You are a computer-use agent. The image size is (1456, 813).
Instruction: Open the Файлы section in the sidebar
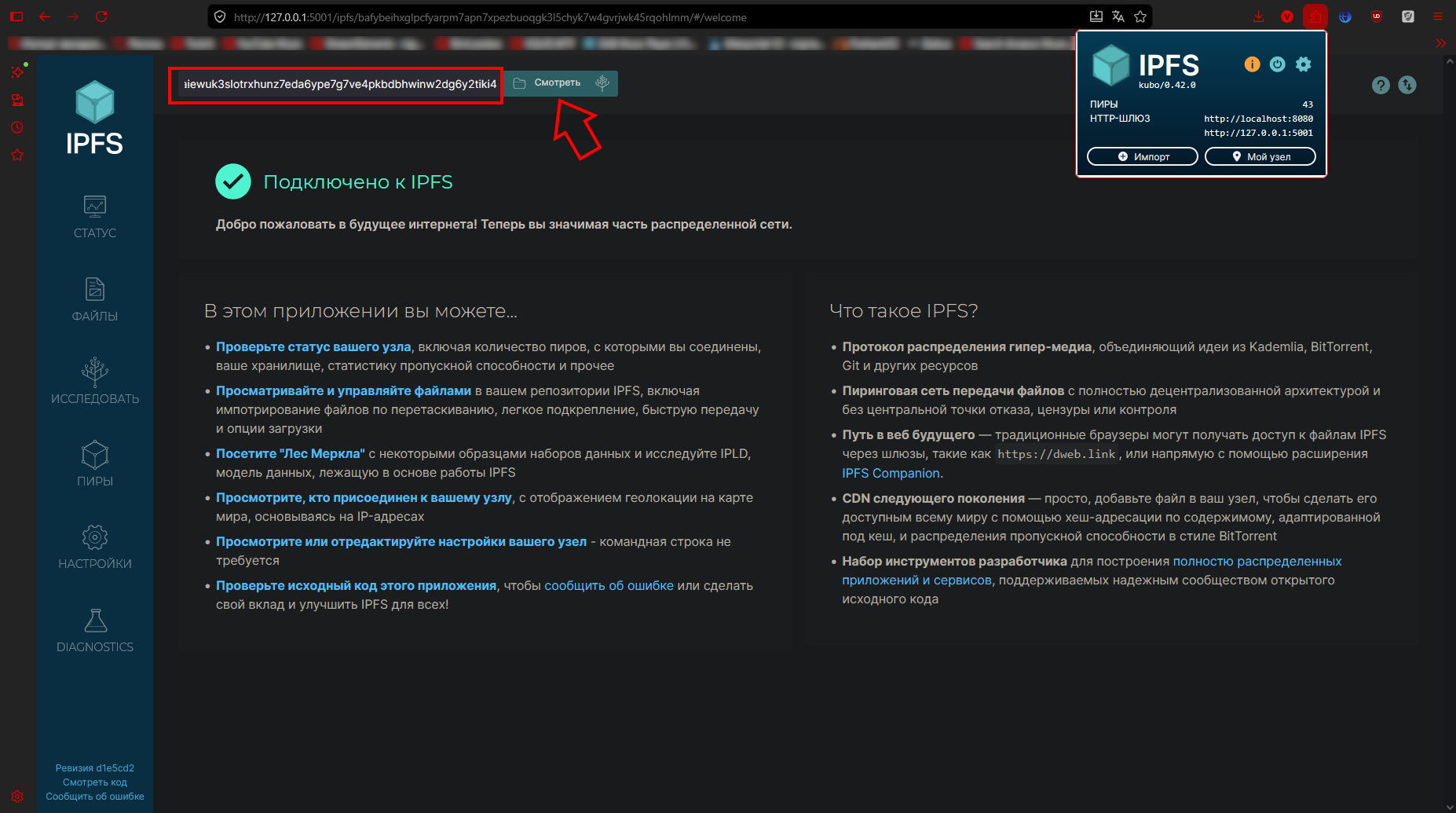click(95, 299)
